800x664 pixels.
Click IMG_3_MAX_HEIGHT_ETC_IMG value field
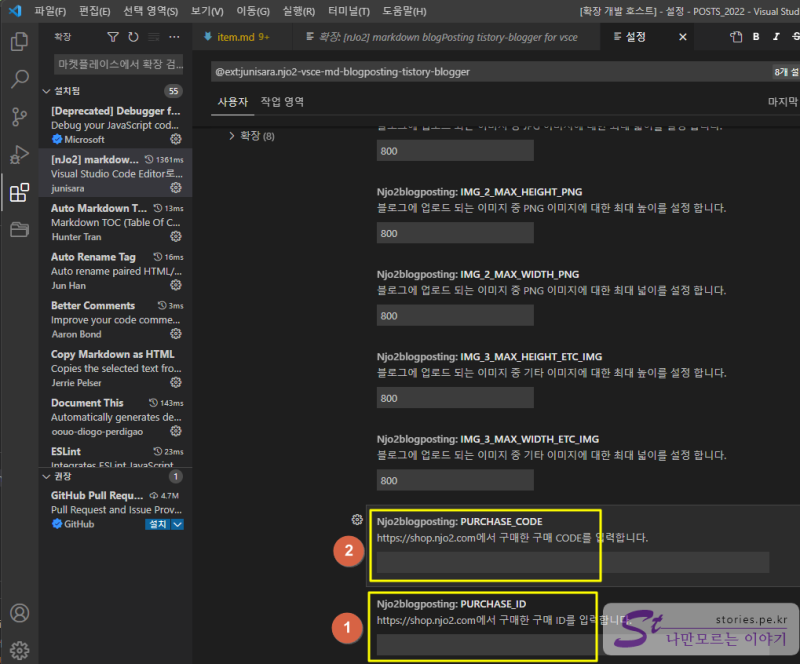coord(455,398)
